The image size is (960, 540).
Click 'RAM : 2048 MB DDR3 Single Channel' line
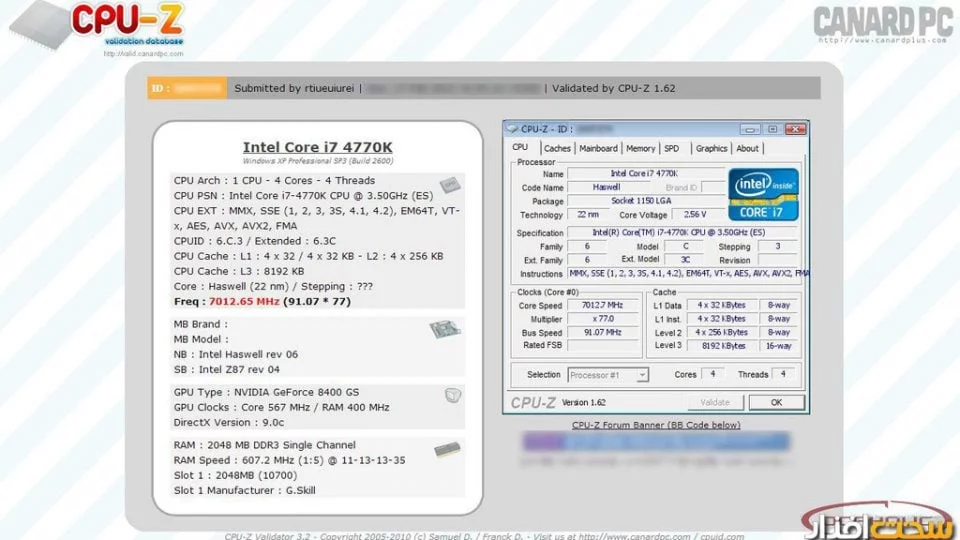(264, 445)
